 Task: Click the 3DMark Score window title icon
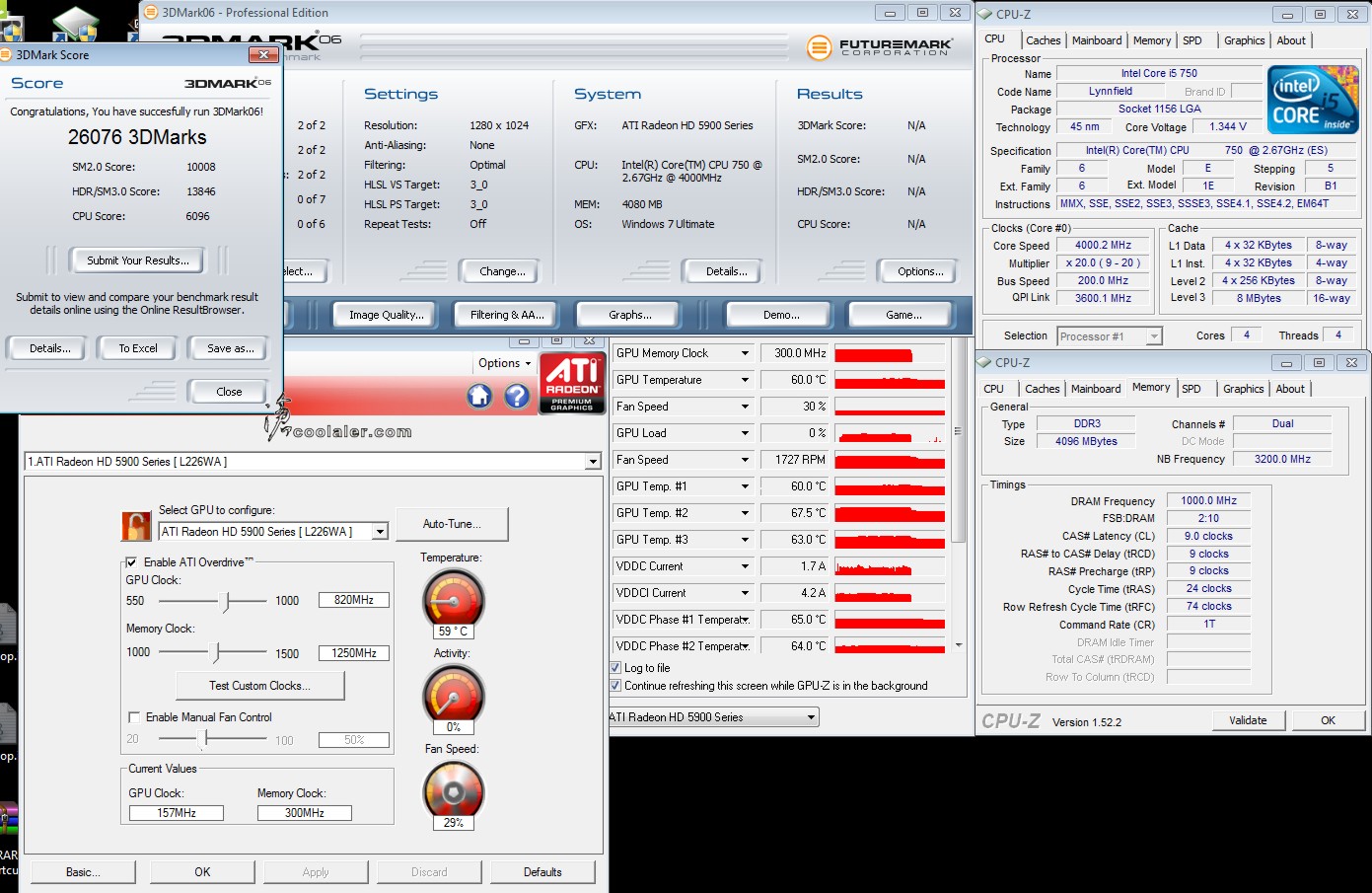[6, 55]
